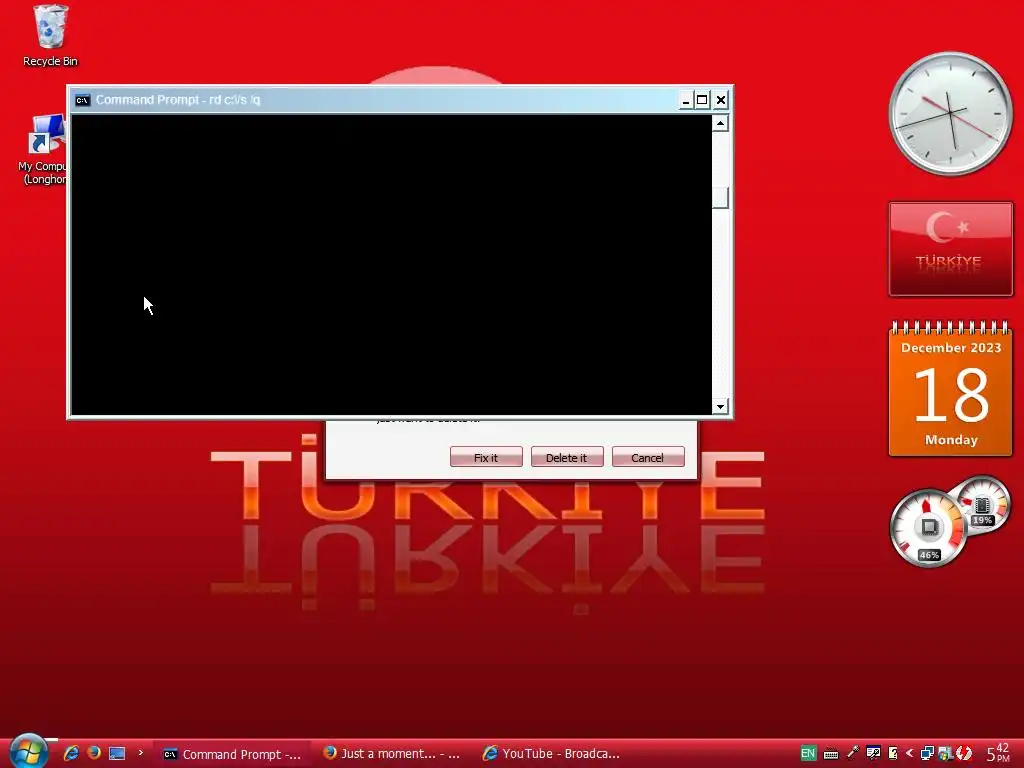This screenshot has height=768, width=1024.
Task: Click Cancel in the dialog
Action: click(648, 457)
